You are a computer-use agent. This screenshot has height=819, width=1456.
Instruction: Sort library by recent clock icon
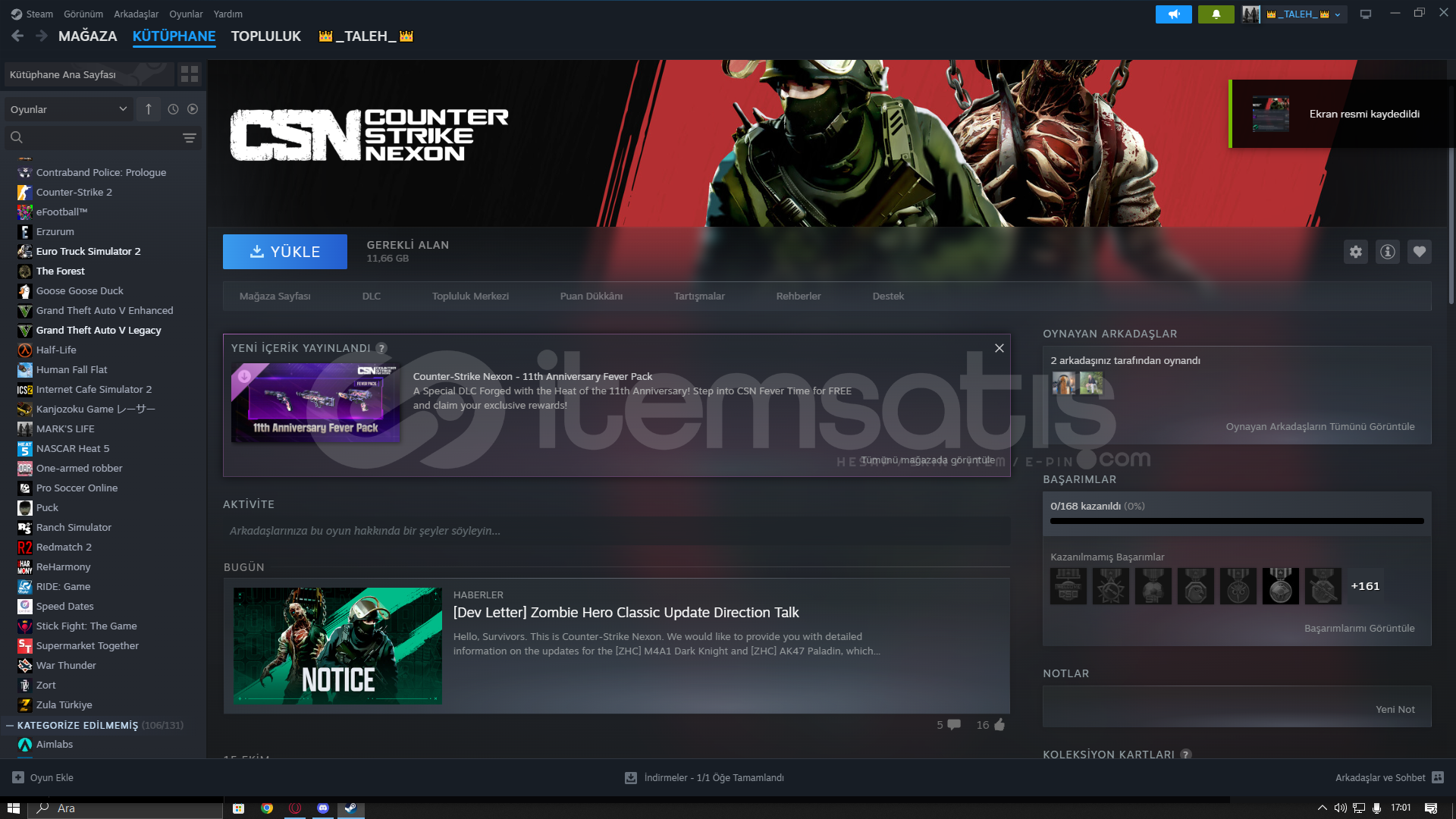click(173, 109)
